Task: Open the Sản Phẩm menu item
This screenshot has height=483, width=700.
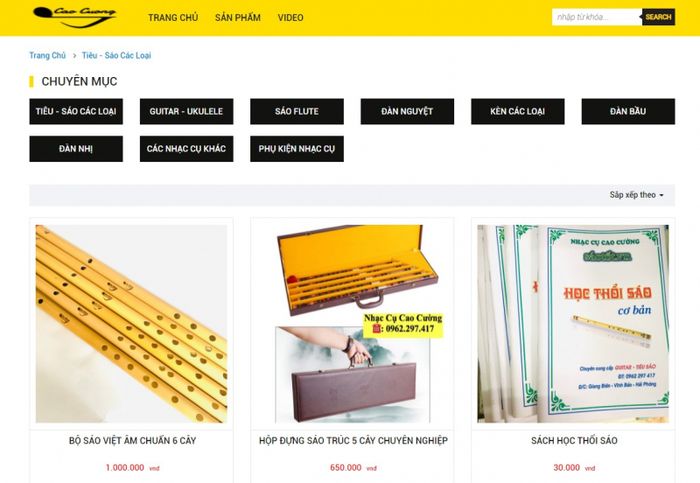Action: (x=238, y=18)
